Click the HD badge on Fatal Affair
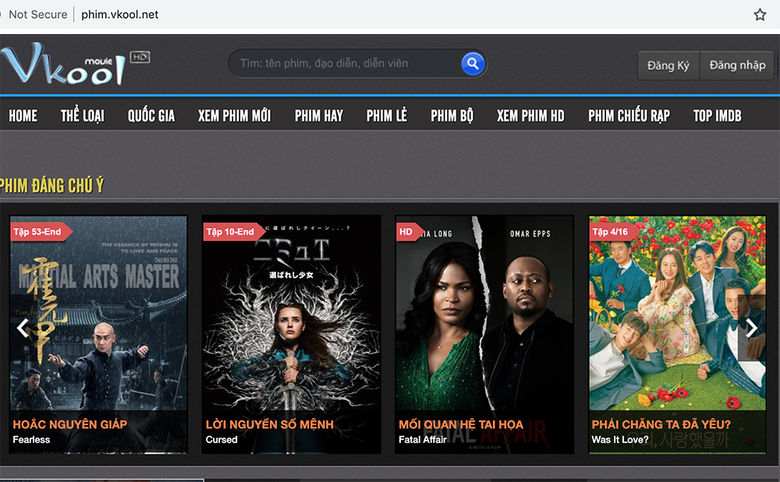 point(407,232)
